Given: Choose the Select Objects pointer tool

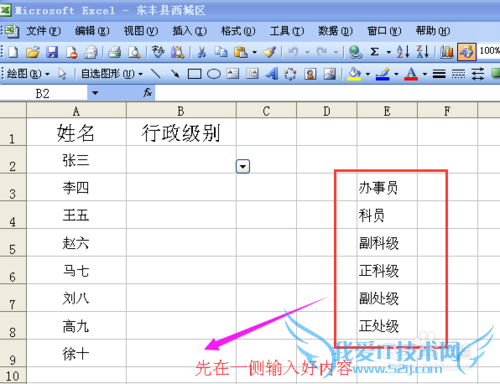Looking at the screenshot, I should click(62, 74).
